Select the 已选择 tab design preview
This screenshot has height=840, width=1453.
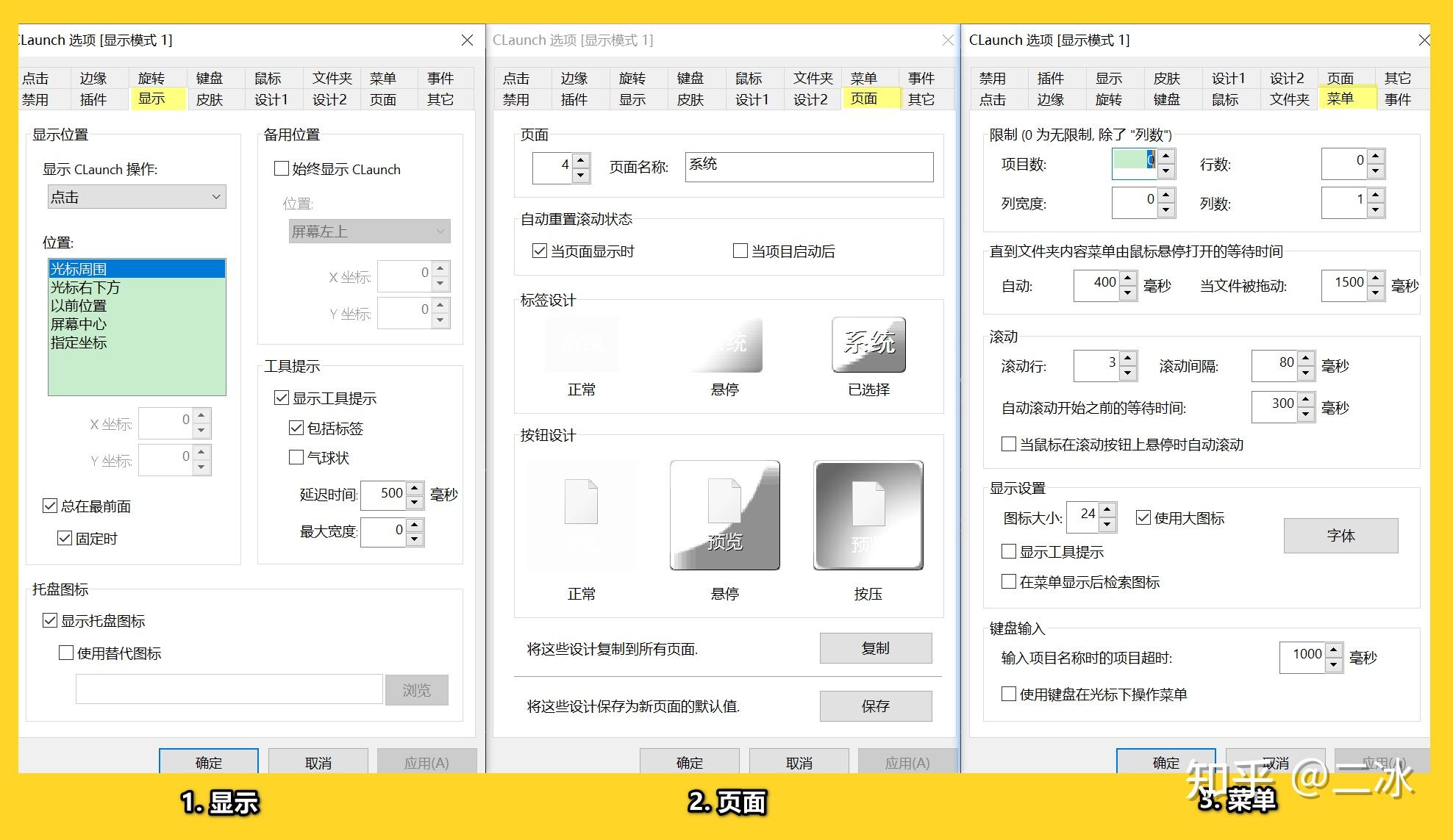(x=868, y=345)
